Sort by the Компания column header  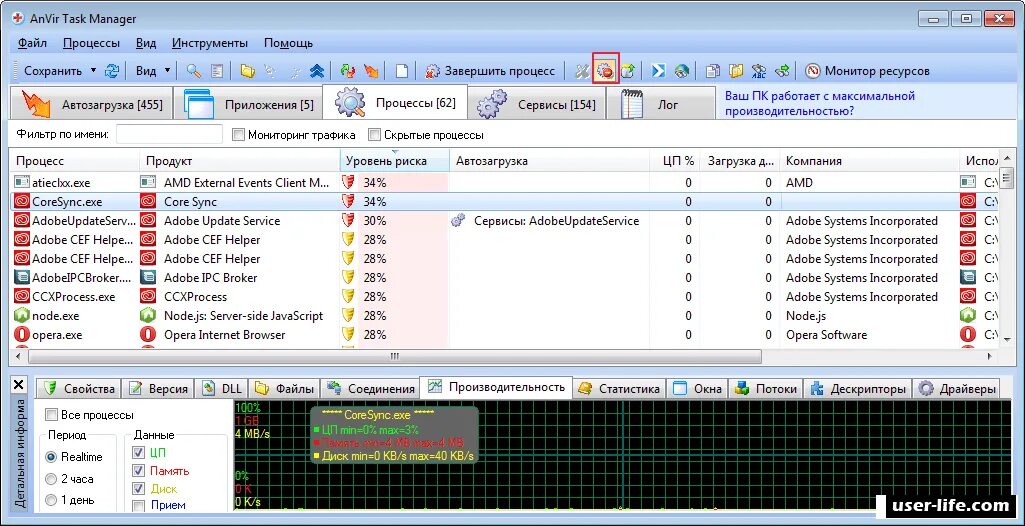tap(870, 161)
